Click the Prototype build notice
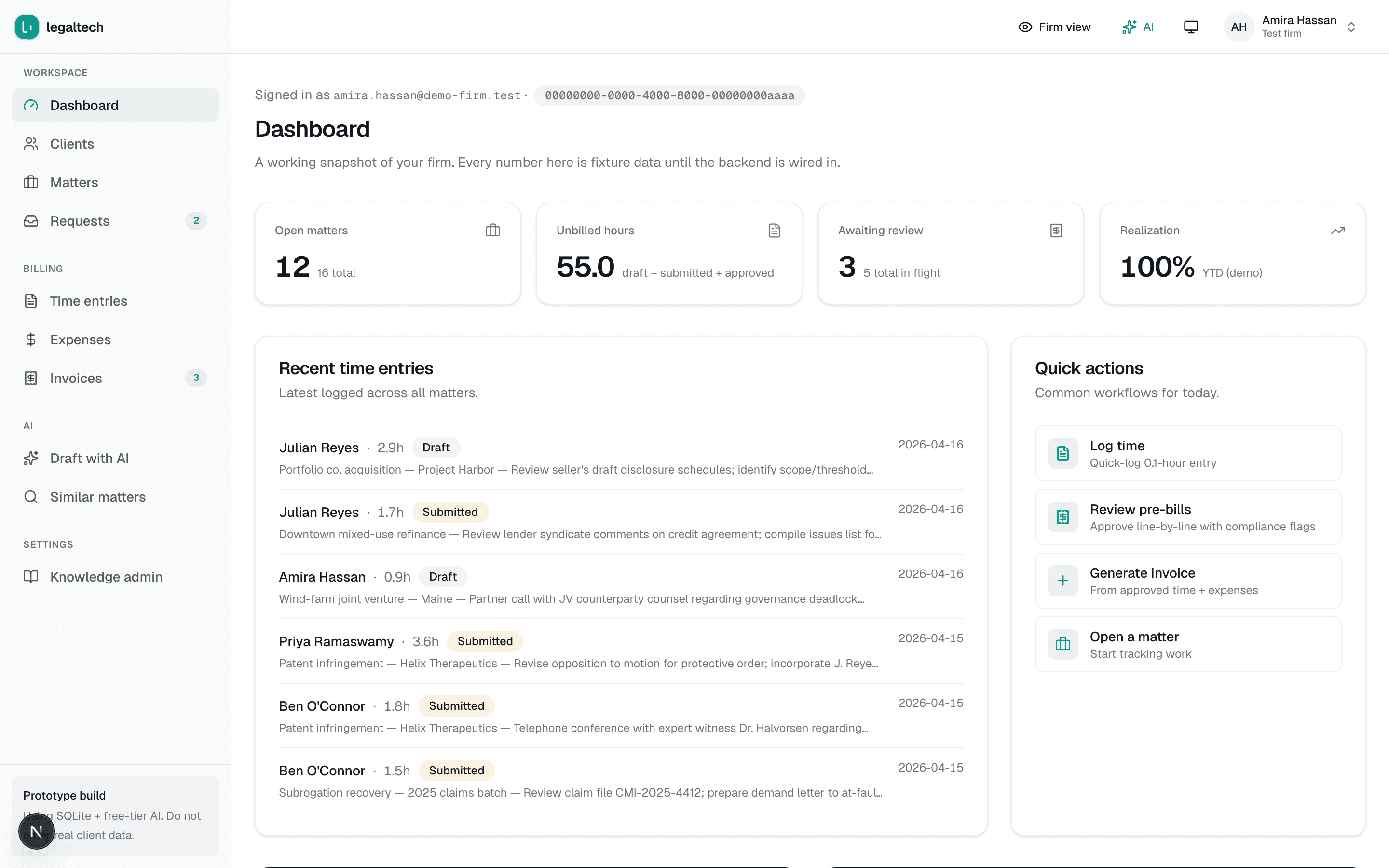 tap(115, 816)
